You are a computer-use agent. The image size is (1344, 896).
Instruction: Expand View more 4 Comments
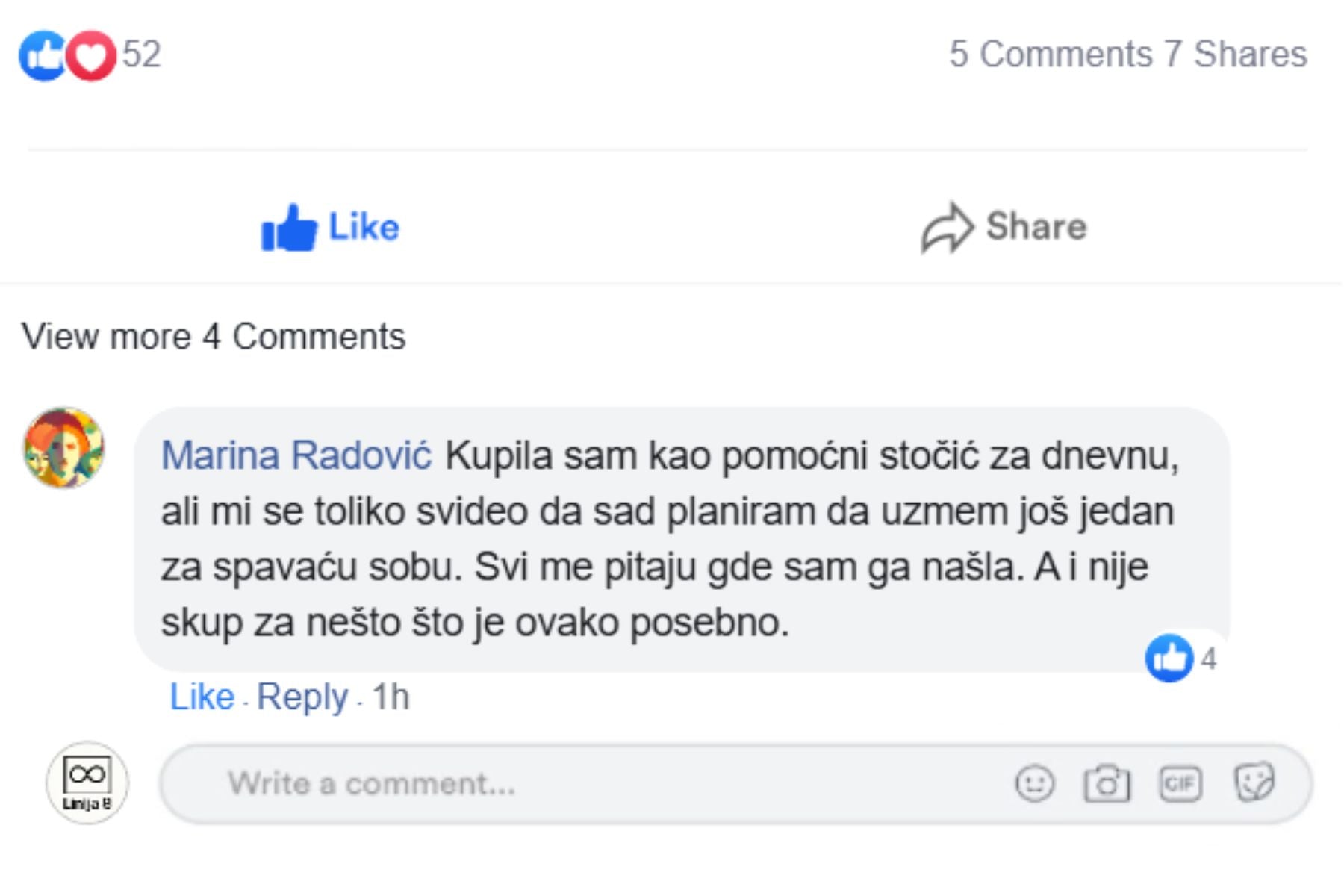214,337
